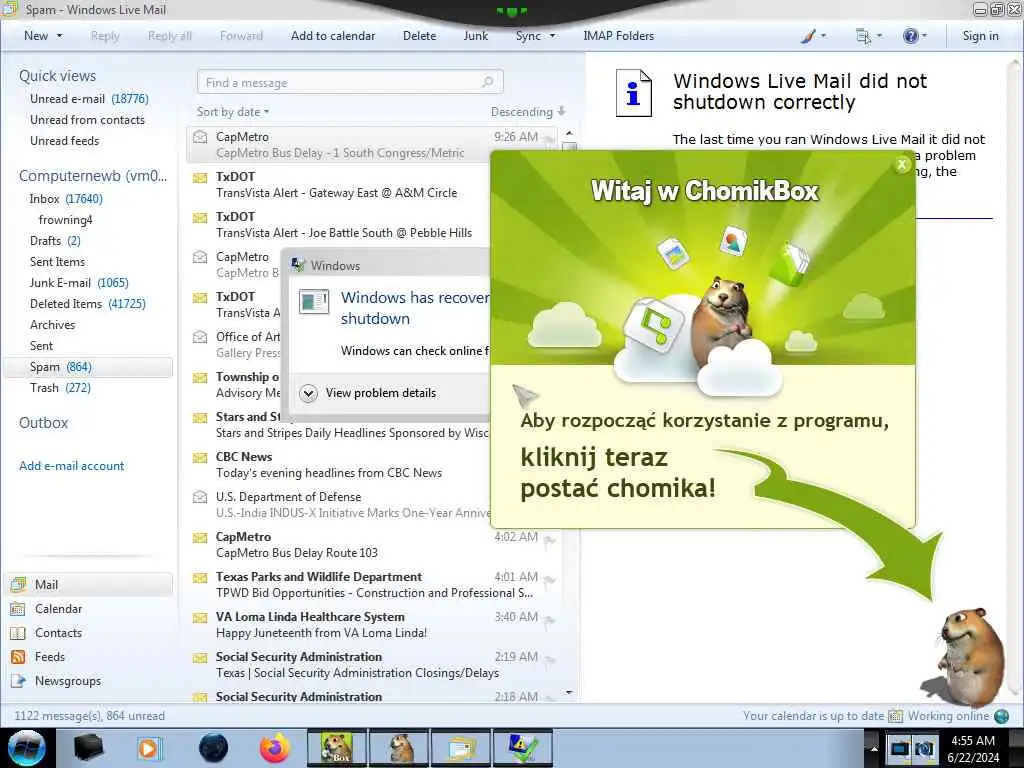Switch to Calendar view
Viewport: 1024px width, 768px height.
pos(58,609)
